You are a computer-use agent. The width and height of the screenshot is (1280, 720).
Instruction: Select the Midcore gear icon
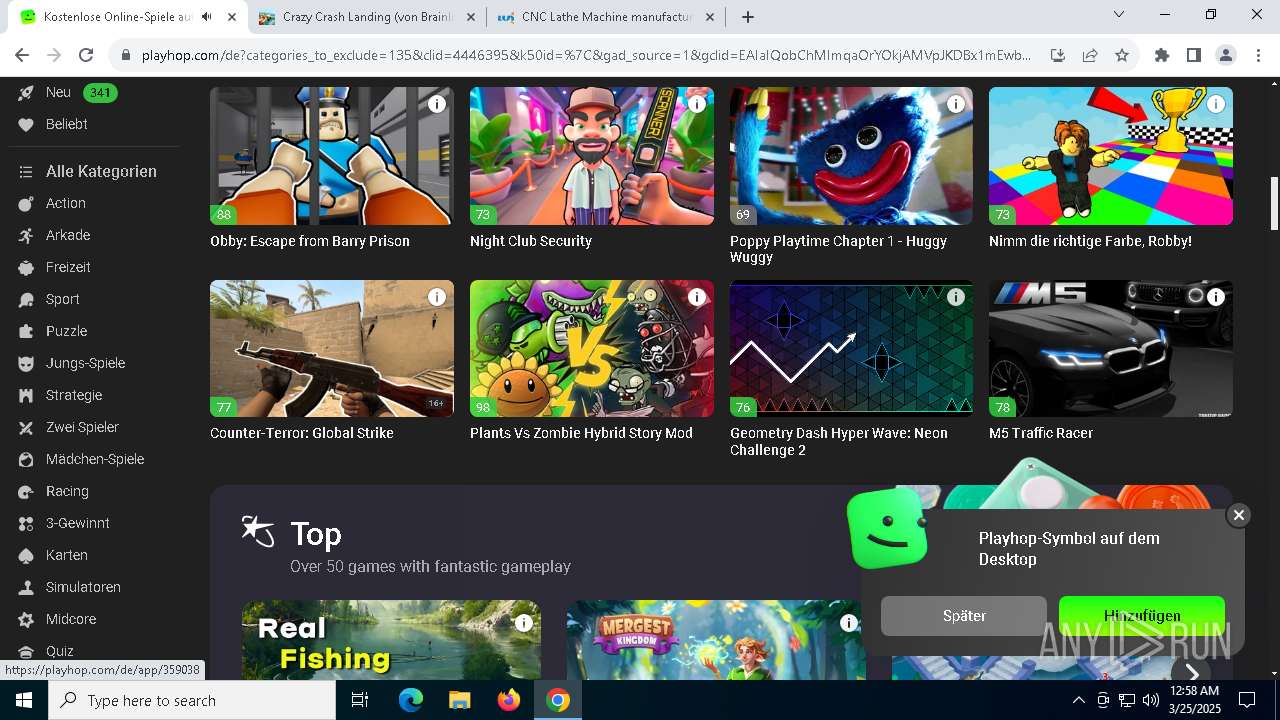pyautogui.click(x=26, y=619)
